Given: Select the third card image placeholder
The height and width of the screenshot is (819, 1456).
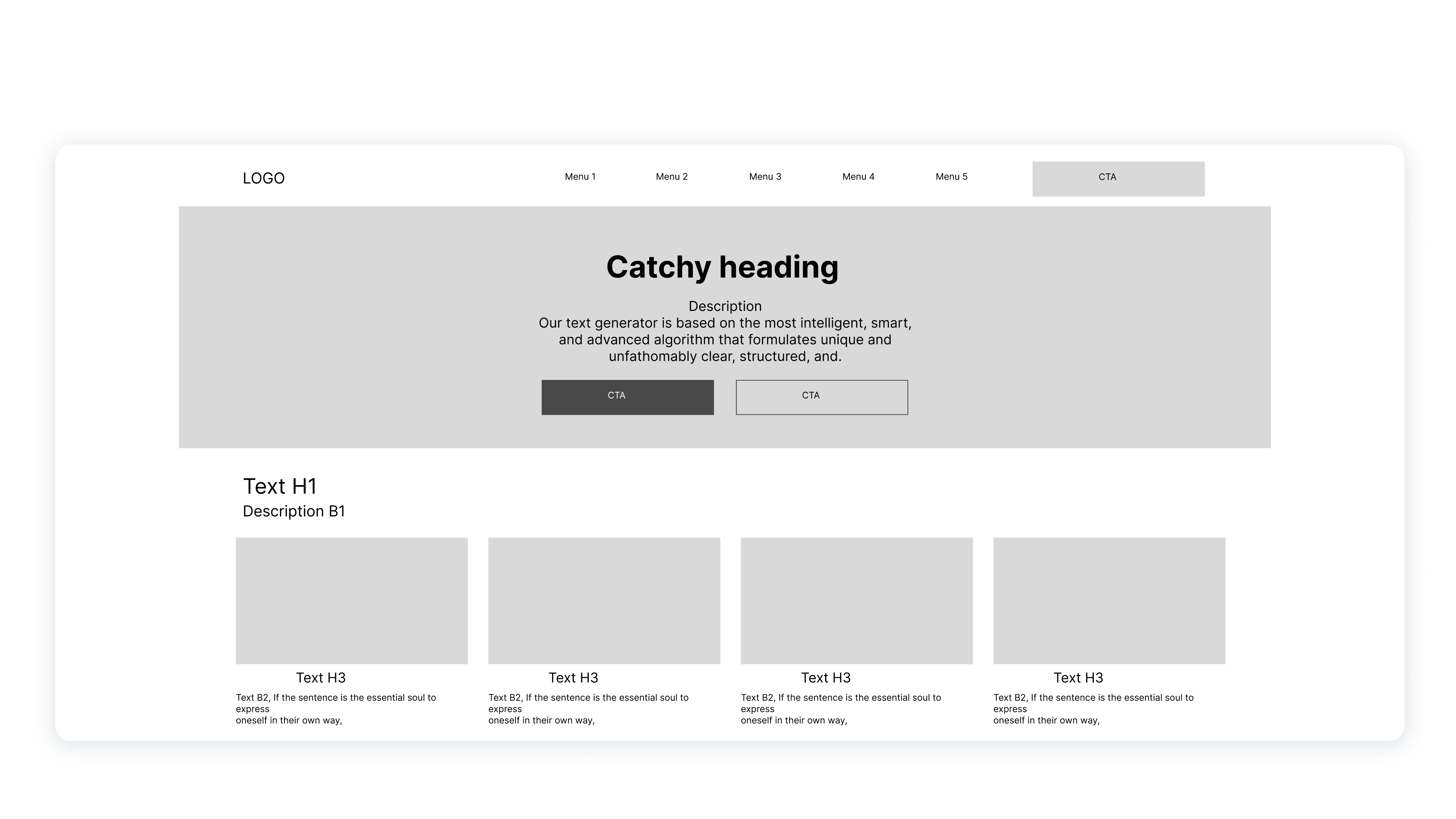Looking at the screenshot, I should click(856, 600).
